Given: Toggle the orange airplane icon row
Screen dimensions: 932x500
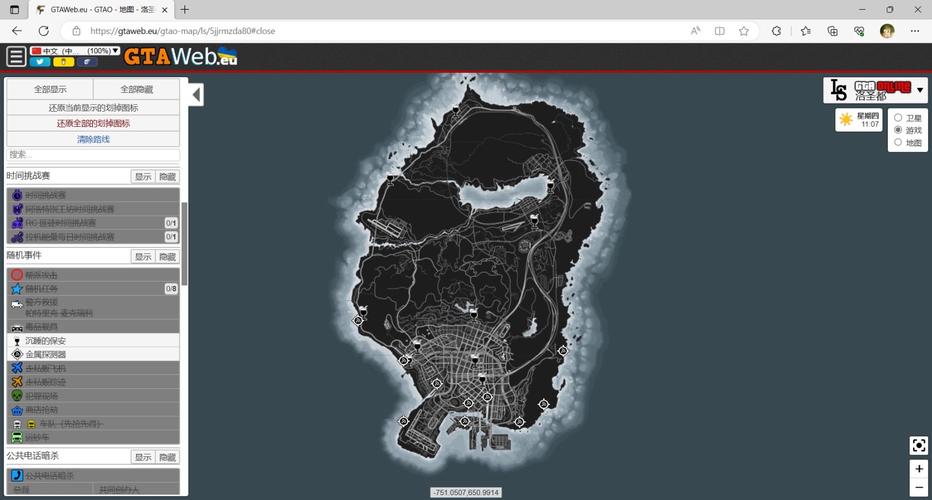Looking at the screenshot, I should (93, 382).
